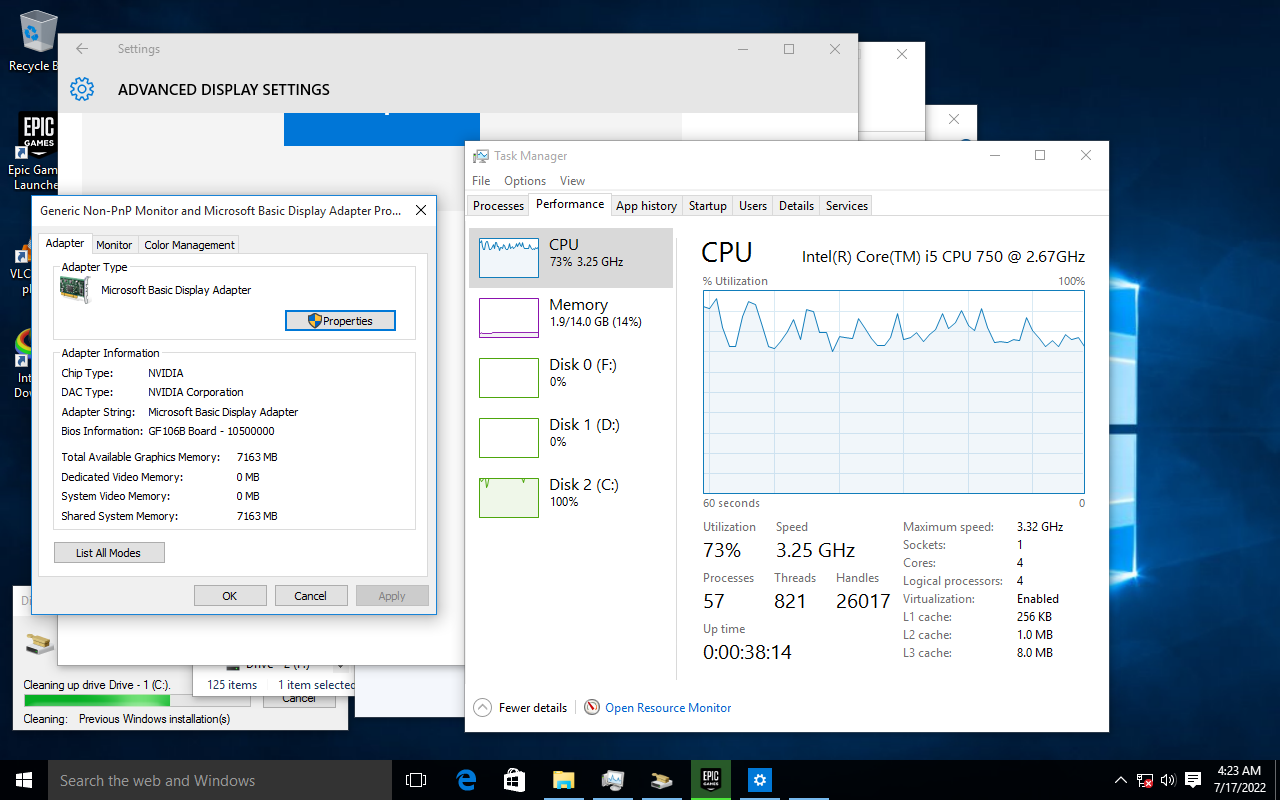Click the Search the web and Windows box
The image size is (1280, 800).
pos(220,780)
